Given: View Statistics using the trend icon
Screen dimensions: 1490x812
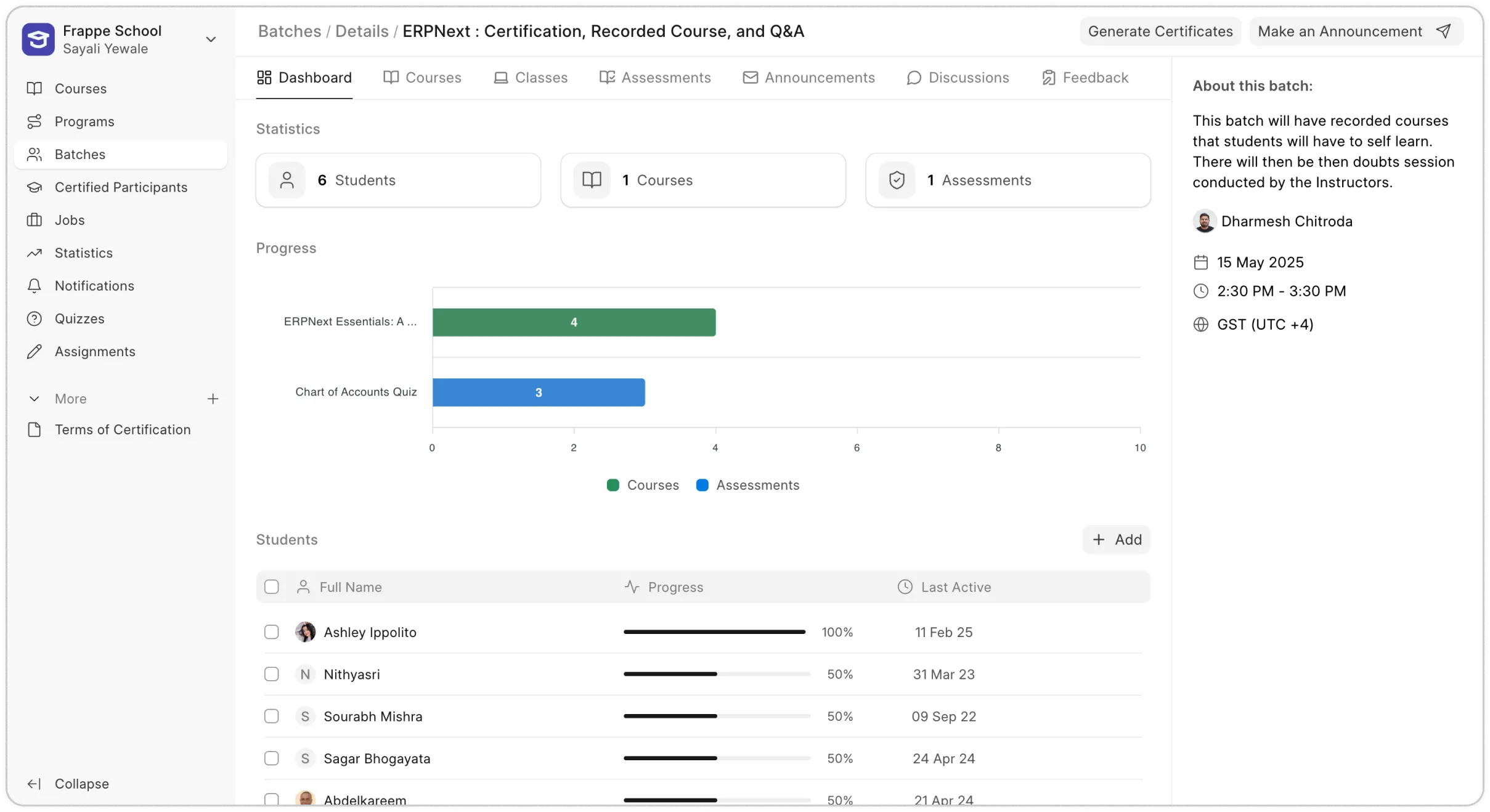Looking at the screenshot, I should 35,253.
